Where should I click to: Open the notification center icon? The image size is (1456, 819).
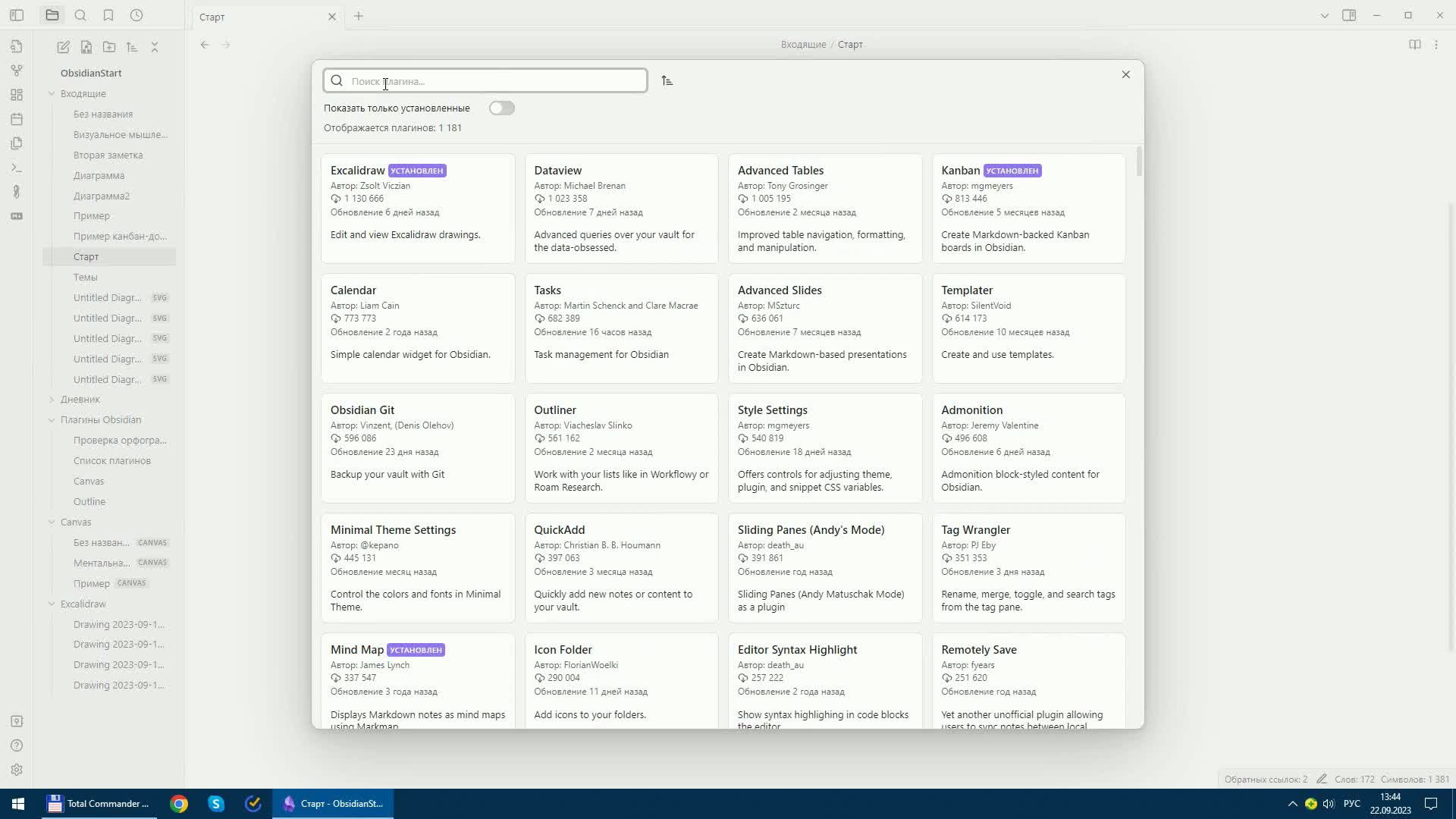[x=1431, y=804]
